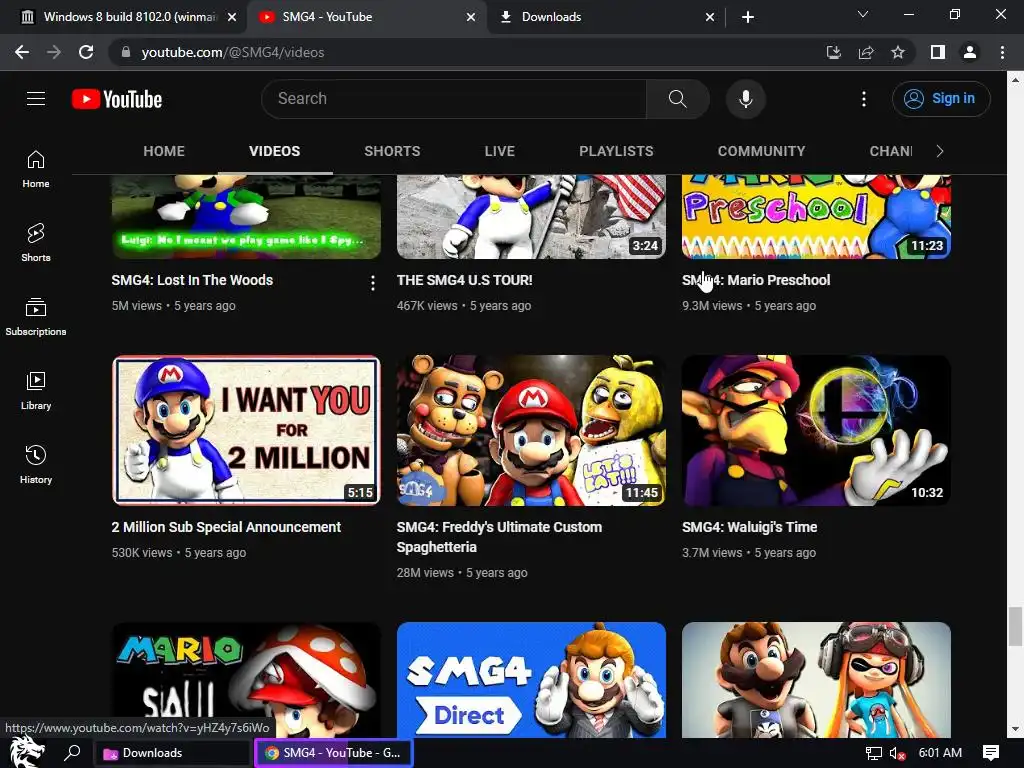Play the Waluigi Smash ball thumbnail
The image size is (1024, 768).
click(x=816, y=430)
